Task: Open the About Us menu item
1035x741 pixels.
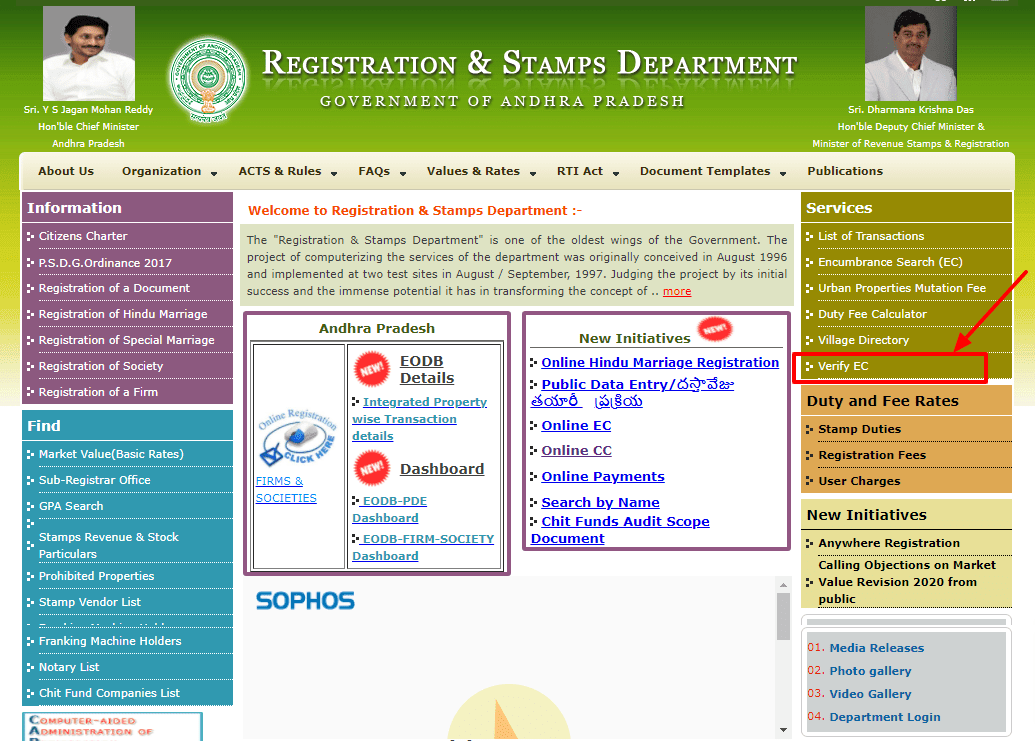Action: (66, 171)
